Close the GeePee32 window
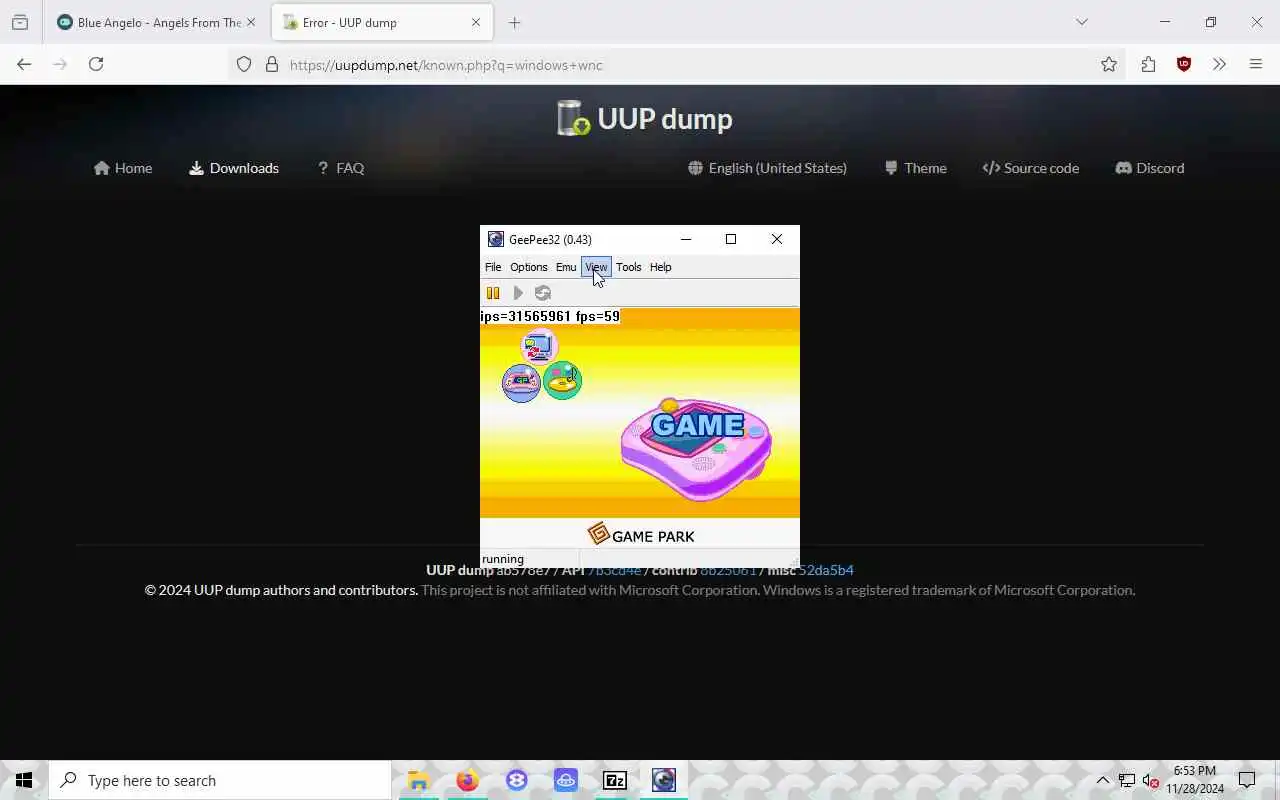This screenshot has height=800, width=1280. (x=777, y=239)
